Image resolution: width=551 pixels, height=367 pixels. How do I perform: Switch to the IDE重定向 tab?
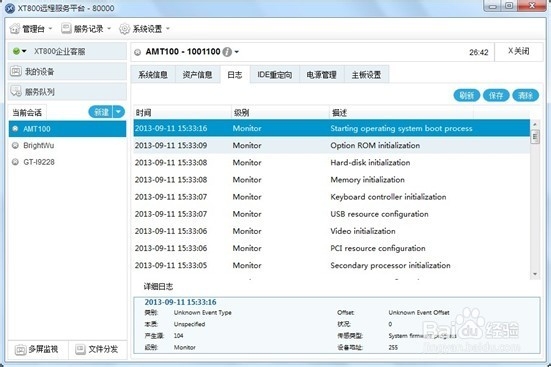tap(274, 75)
